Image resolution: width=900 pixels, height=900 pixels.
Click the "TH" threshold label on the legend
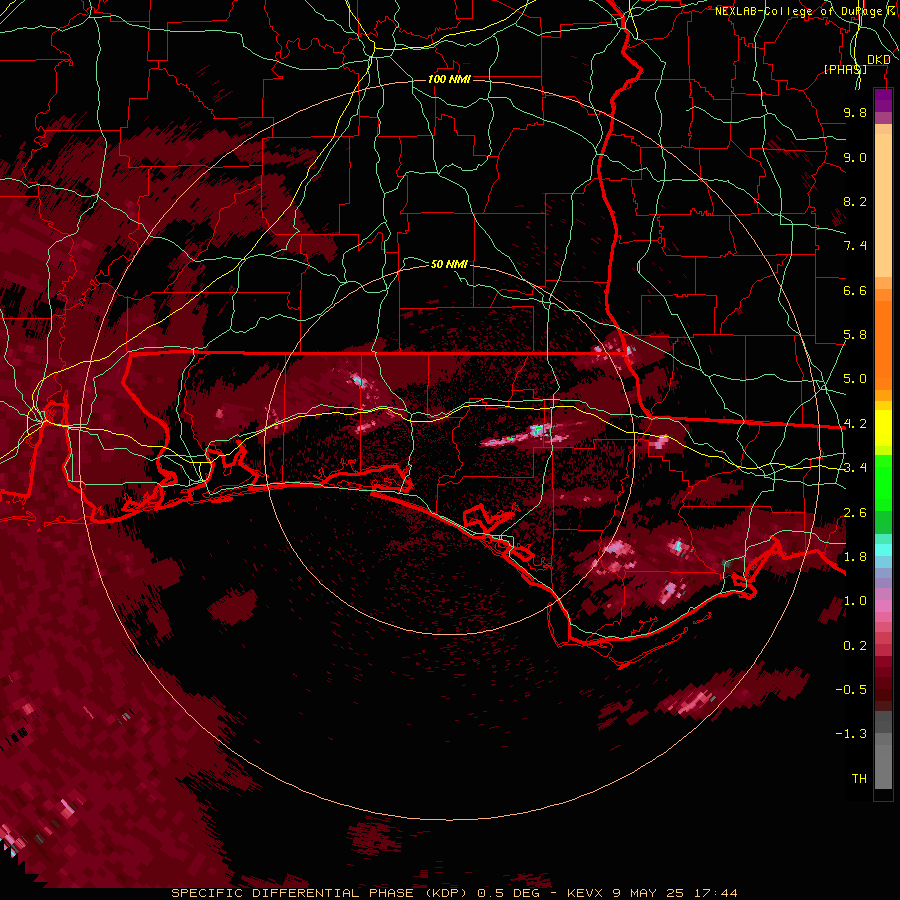859,778
